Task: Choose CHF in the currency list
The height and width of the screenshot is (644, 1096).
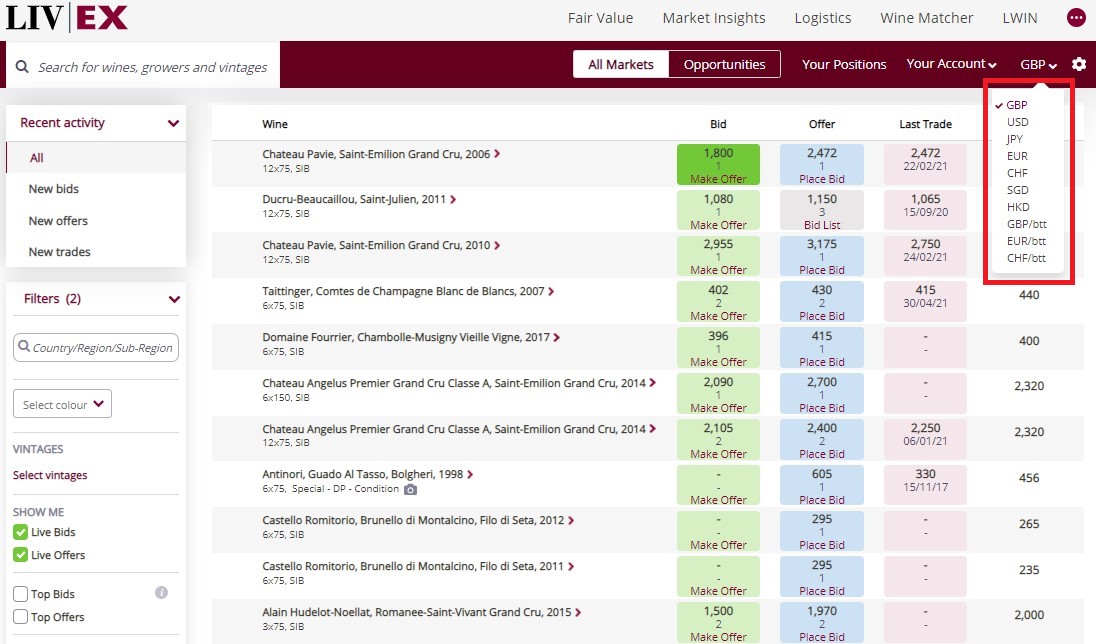Action: pyautogui.click(x=1017, y=173)
